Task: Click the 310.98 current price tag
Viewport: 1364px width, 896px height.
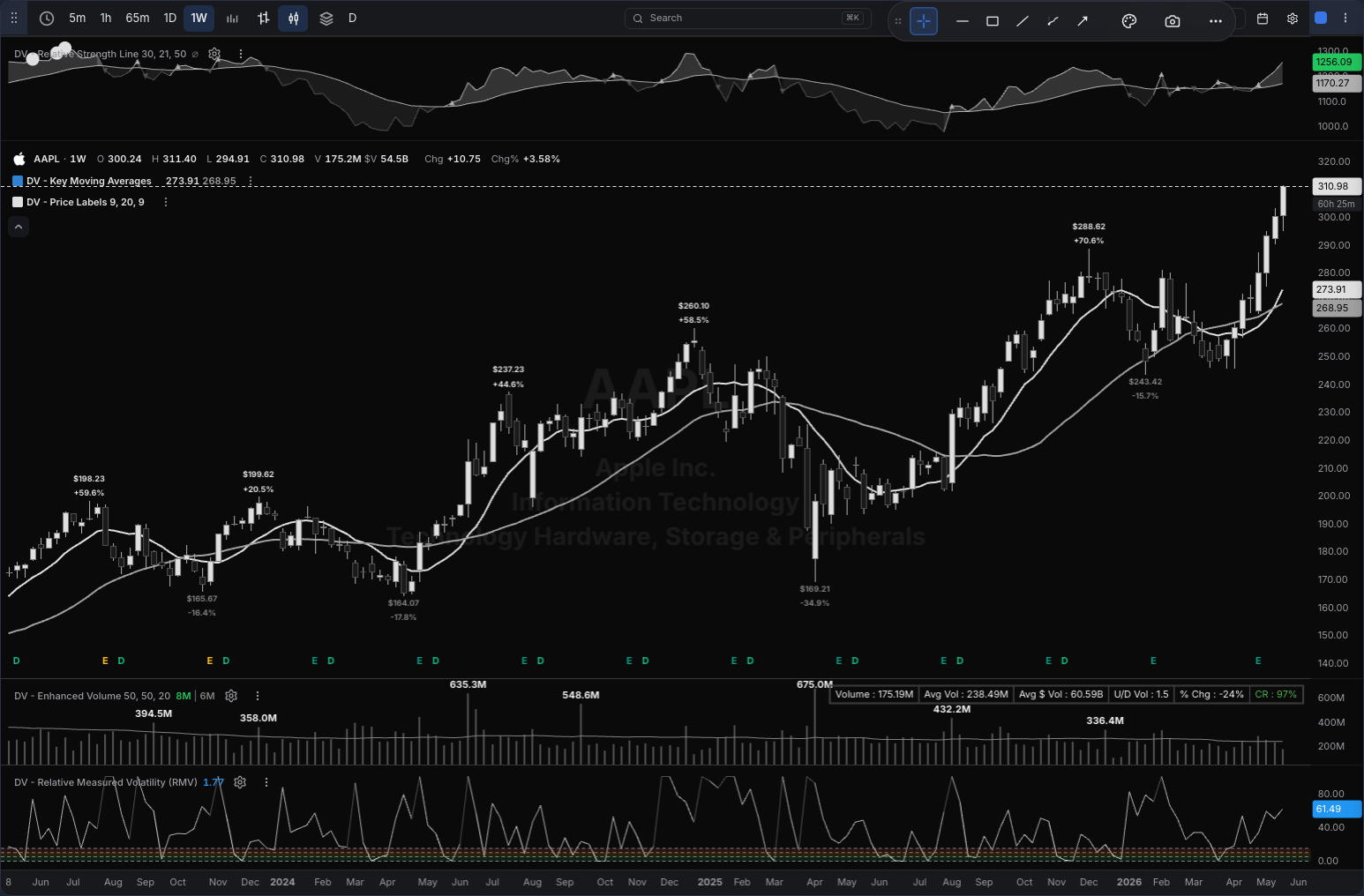Action: (1338, 186)
